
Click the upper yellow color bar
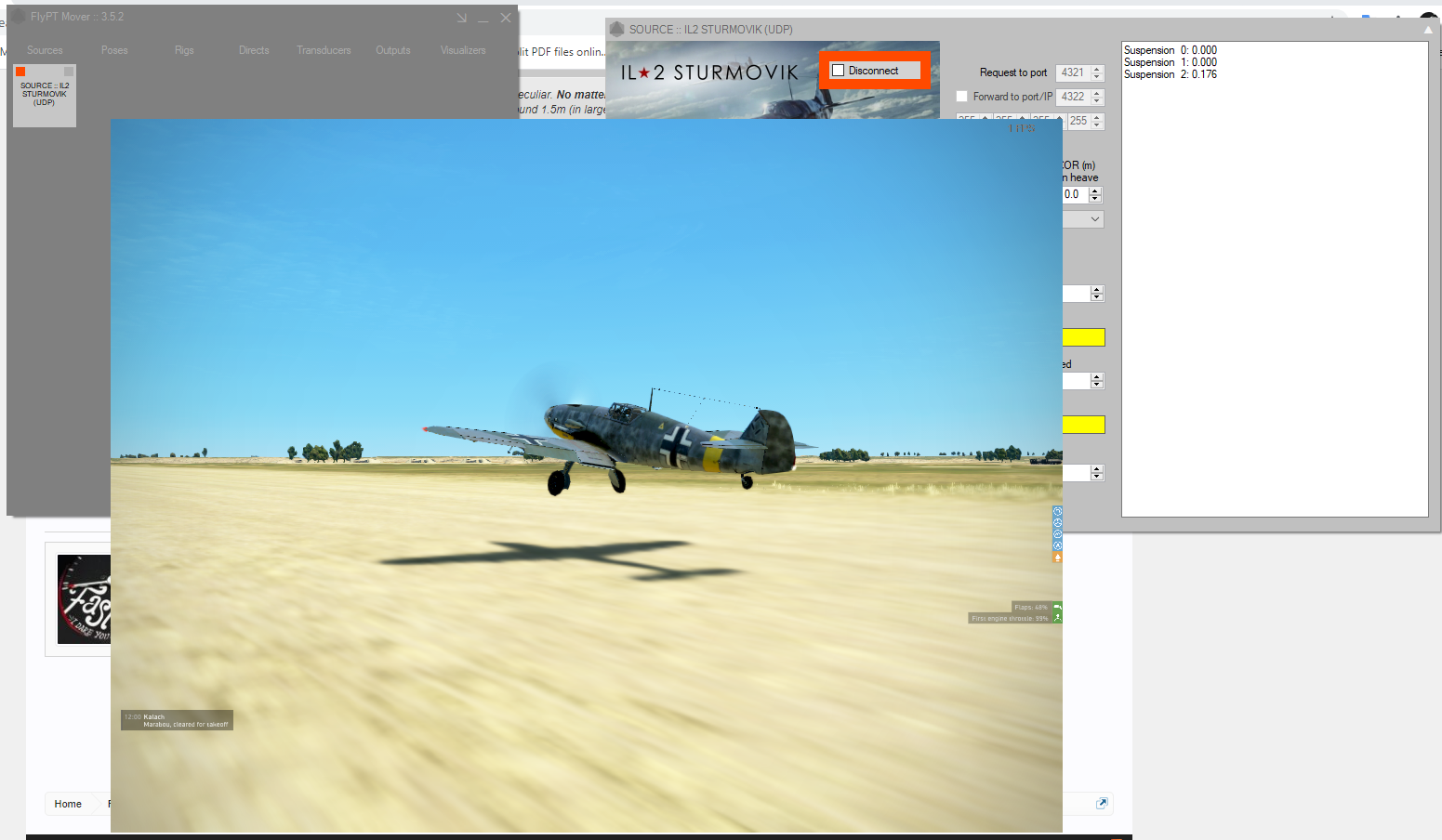[1083, 337]
